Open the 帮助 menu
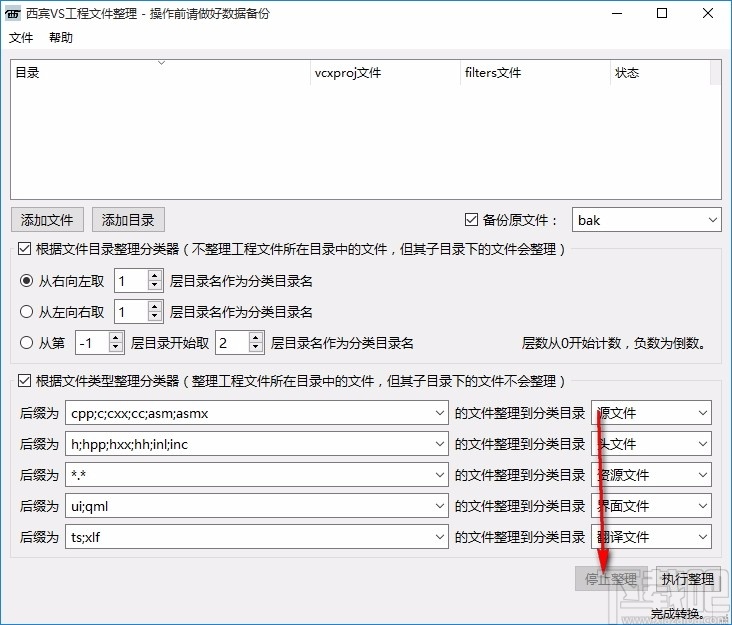Image resolution: width=732 pixels, height=625 pixels. pos(61,38)
